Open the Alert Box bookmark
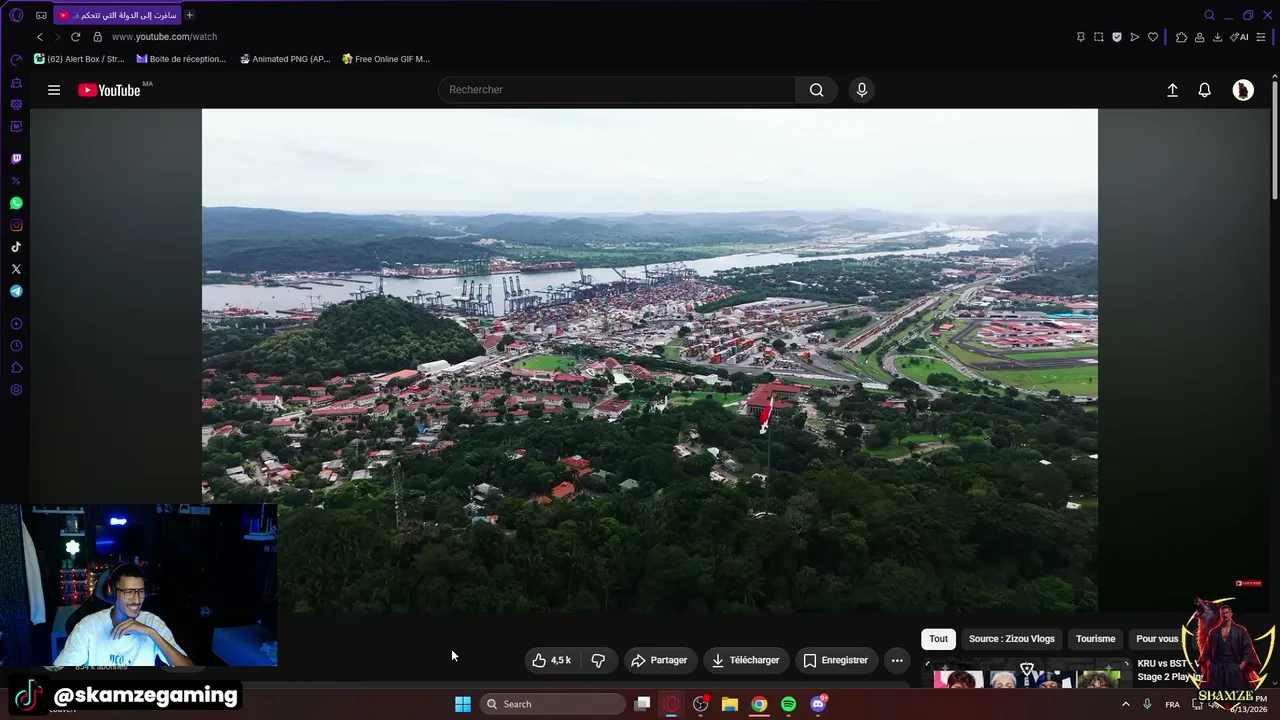 [79, 59]
